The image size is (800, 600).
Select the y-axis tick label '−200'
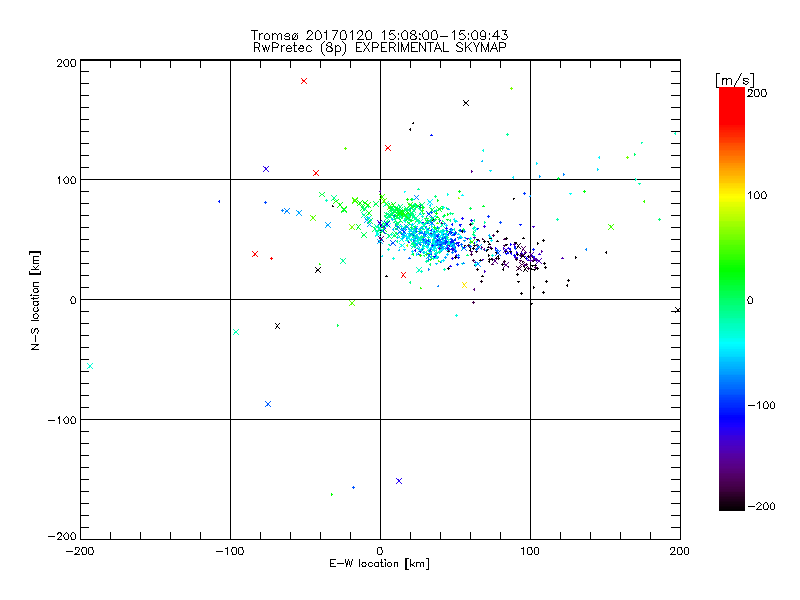(x=62, y=536)
